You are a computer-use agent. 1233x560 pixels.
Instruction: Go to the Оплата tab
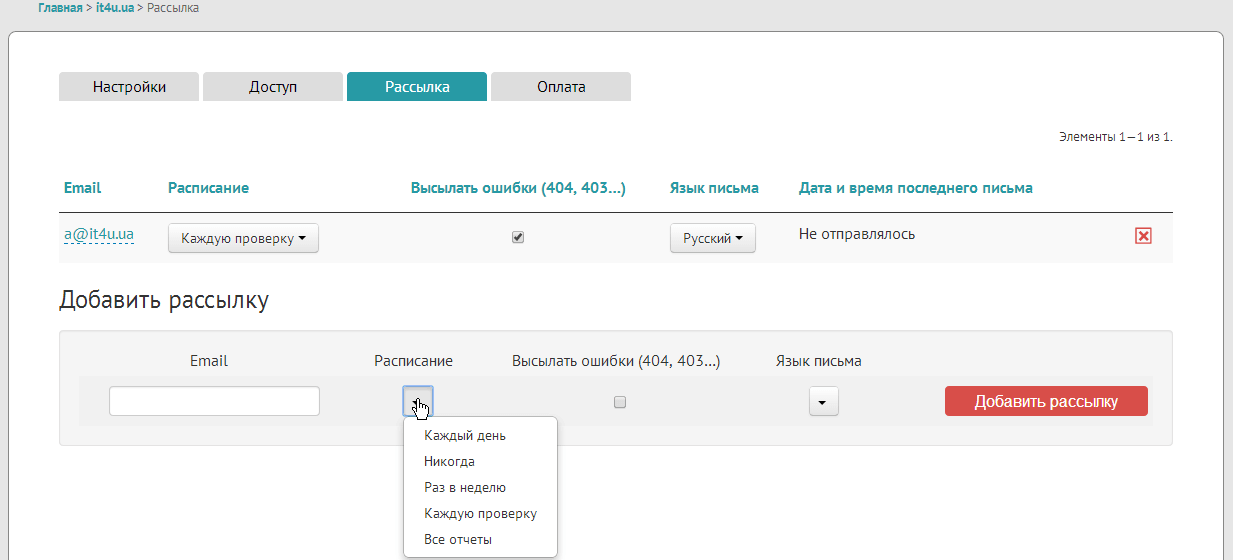pyautogui.click(x=561, y=87)
